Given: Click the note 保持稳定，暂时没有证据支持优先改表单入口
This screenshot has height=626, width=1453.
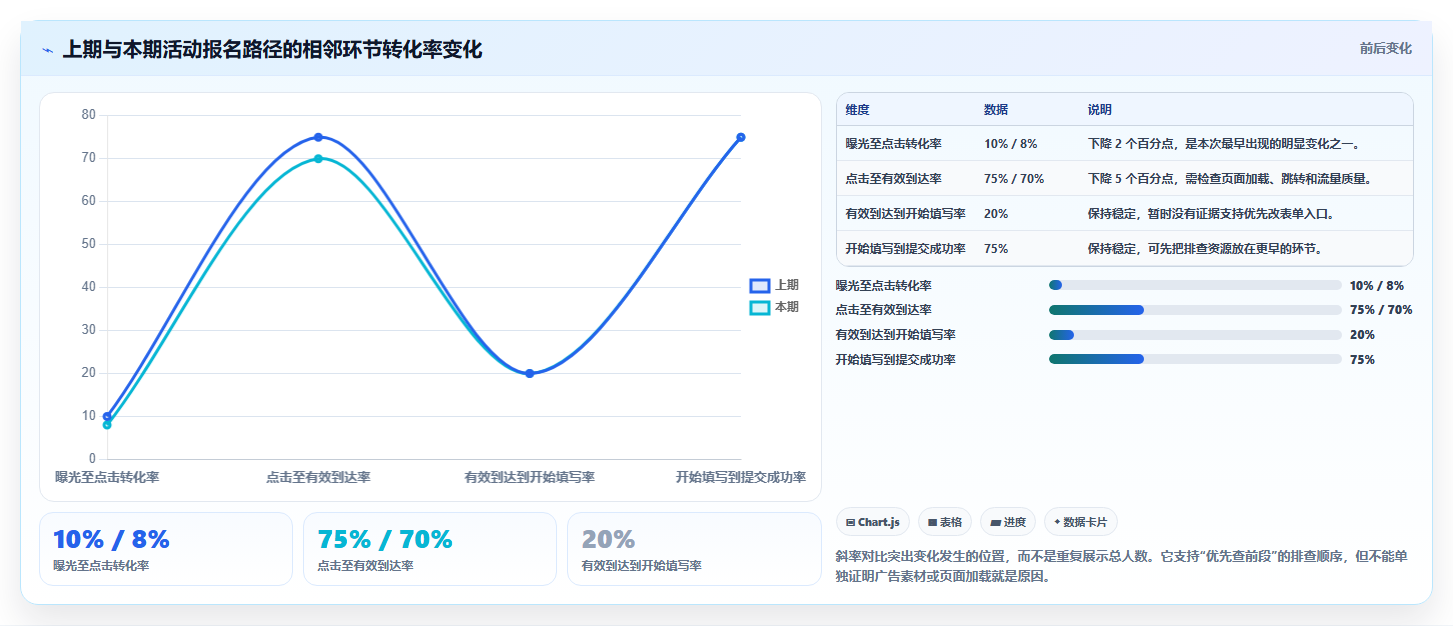Looking at the screenshot, I should pyautogui.click(x=1211, y=214).
